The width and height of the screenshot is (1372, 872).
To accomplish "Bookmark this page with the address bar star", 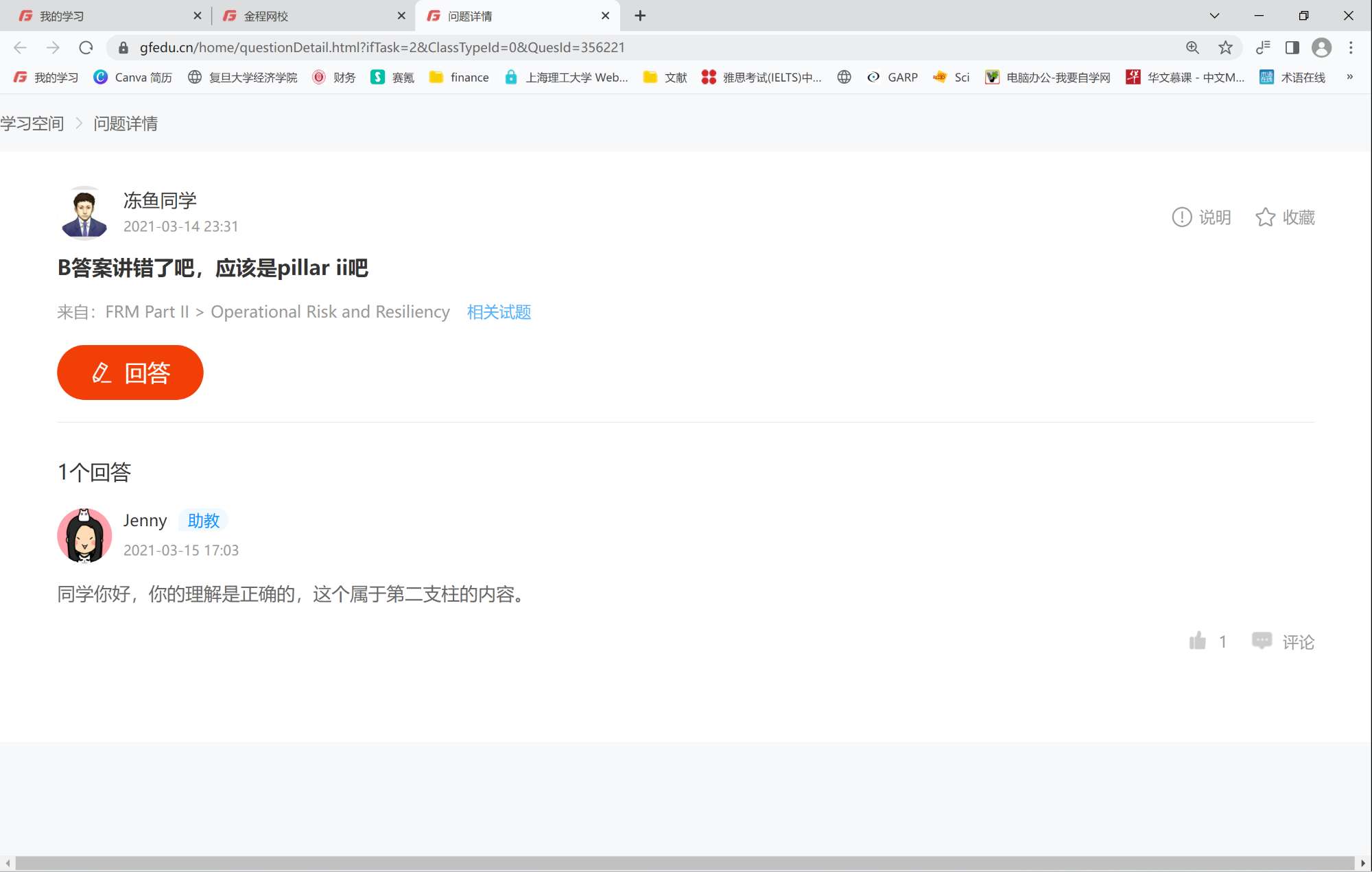I will point(1225,47).
